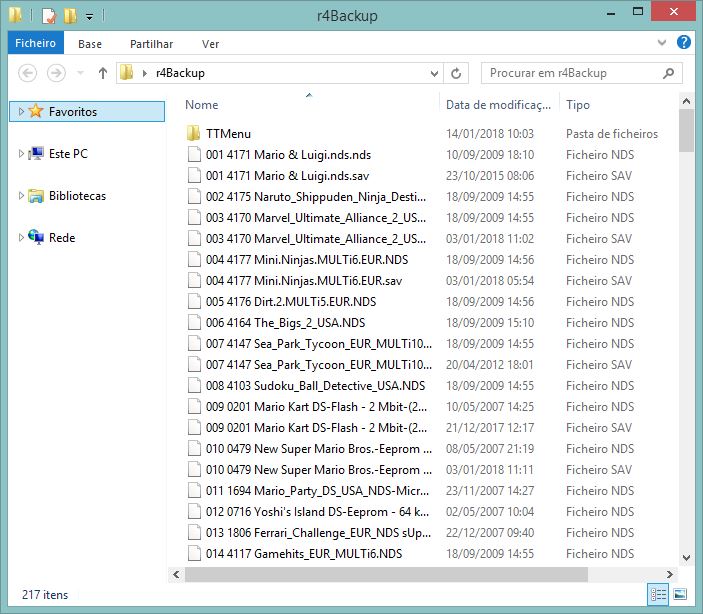Expand the Rede tree node

(21, 238)
